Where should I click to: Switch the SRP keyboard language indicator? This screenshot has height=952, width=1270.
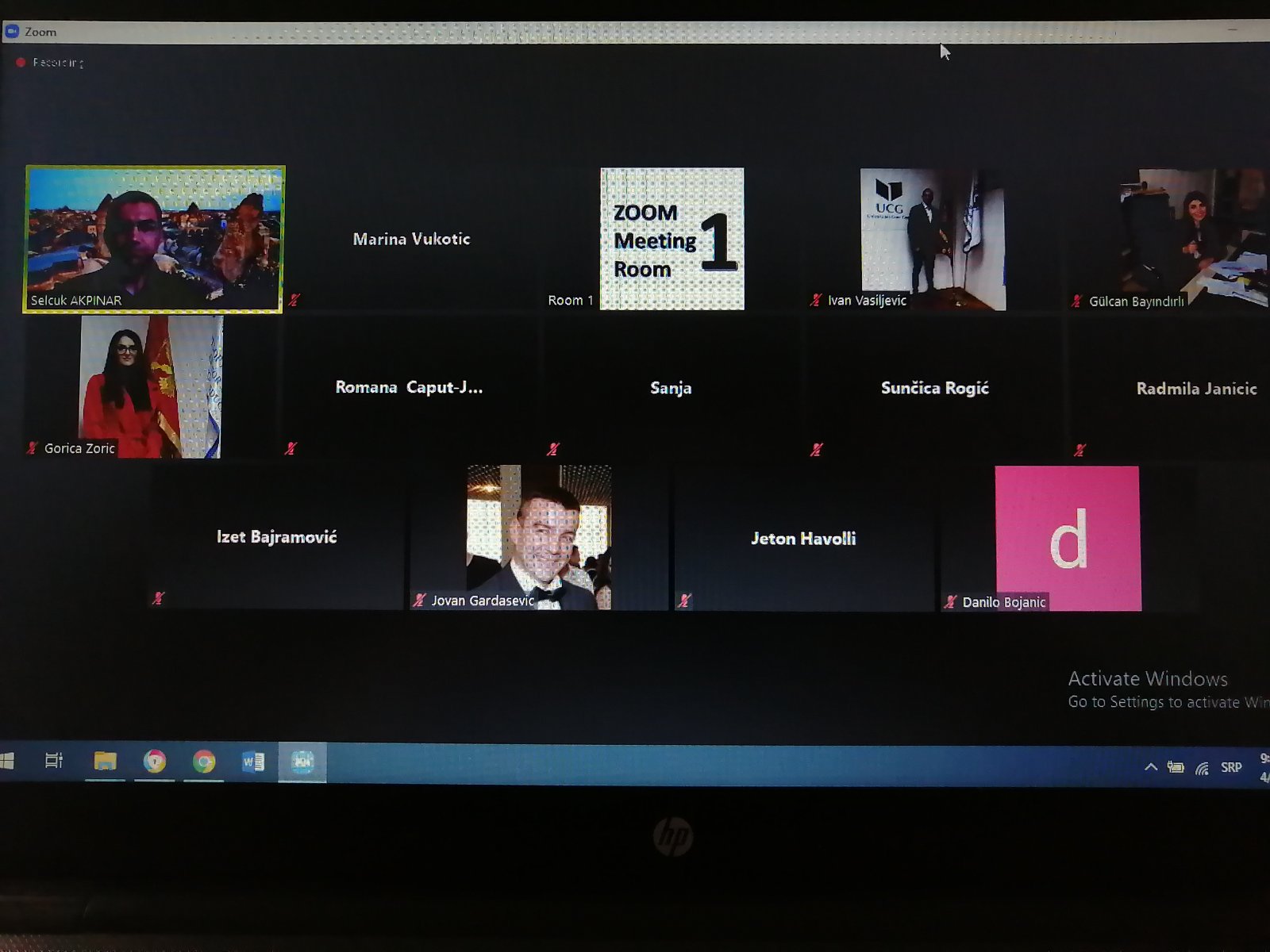[1231, 767]
